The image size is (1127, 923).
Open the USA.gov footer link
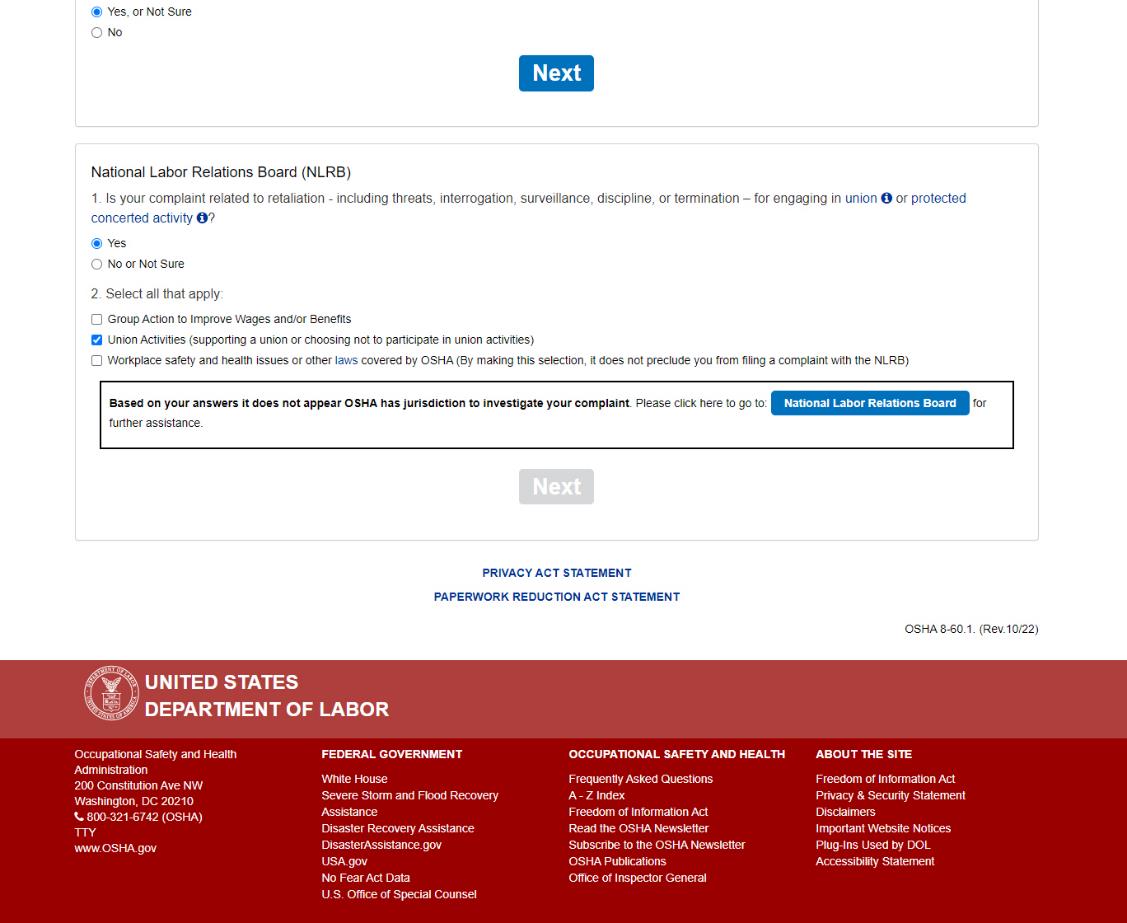(x=344, y=862)
